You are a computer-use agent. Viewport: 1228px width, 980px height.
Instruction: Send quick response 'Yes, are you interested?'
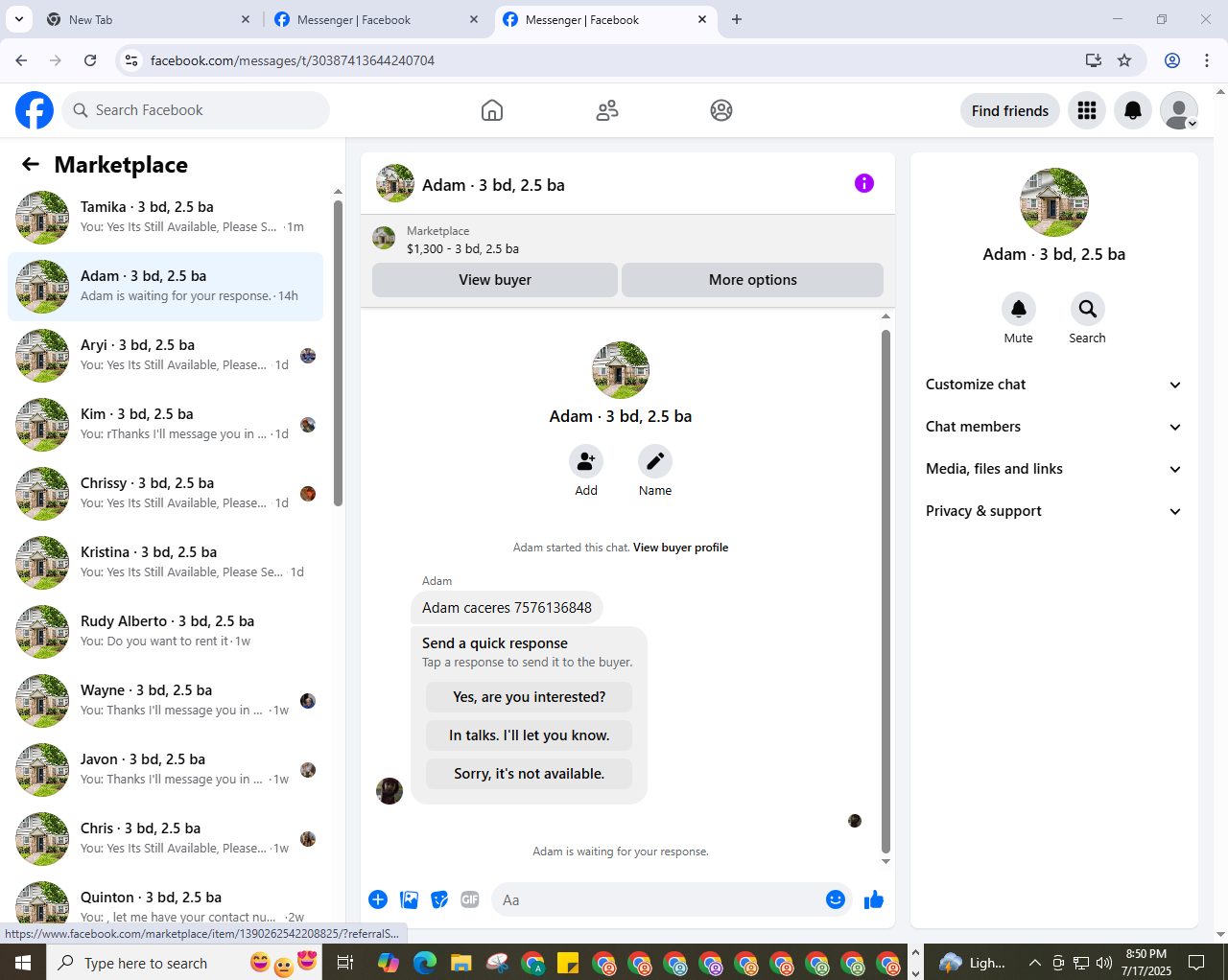click(x=530, y=697)
